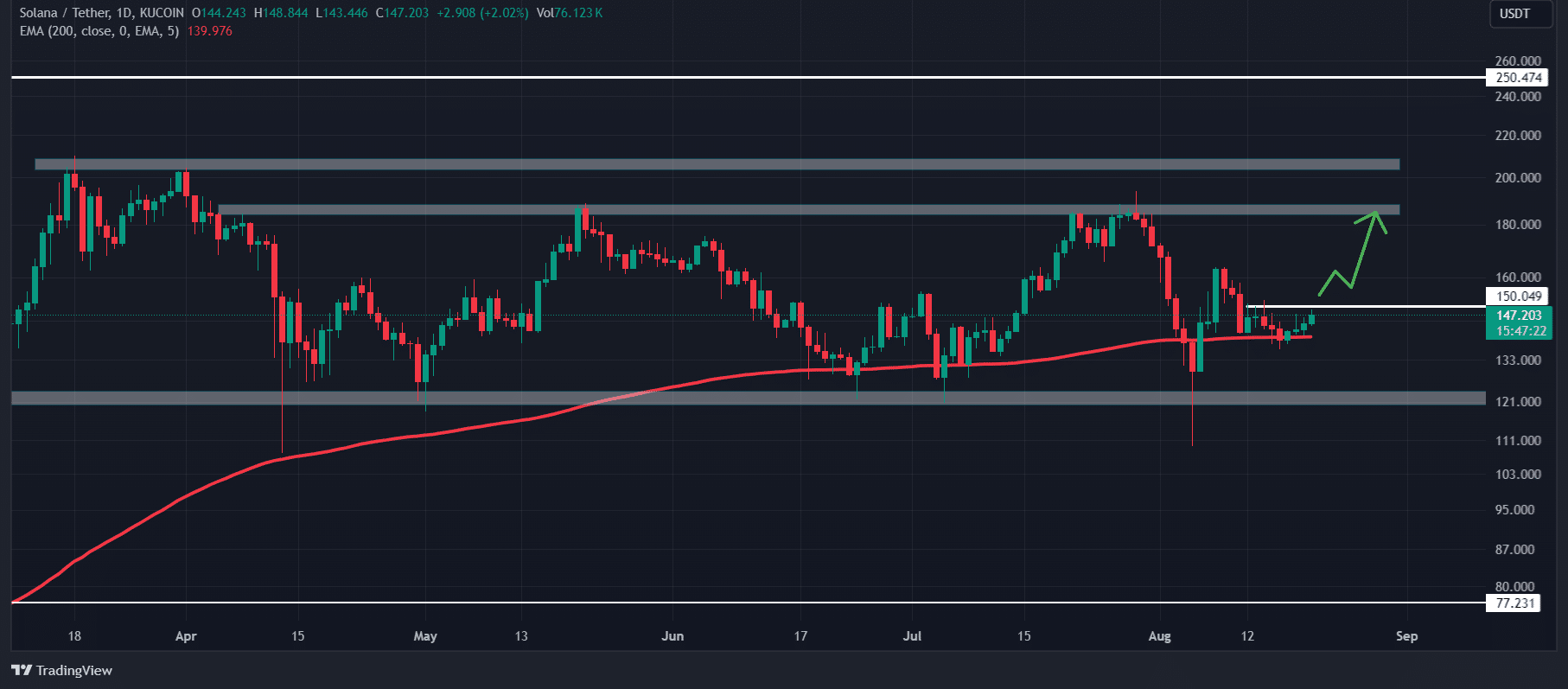This screenshot has height=689, width=1568.
Task: Click the 111.000 price axis tick
Action: pyautogui.click(x=1518, y=441)
